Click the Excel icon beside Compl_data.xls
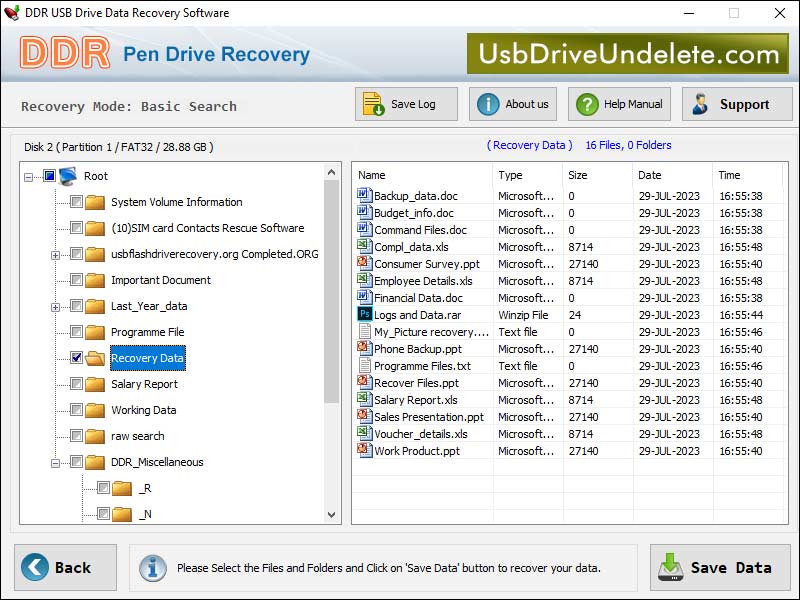800x600 pixels. (x=364, y=246)
